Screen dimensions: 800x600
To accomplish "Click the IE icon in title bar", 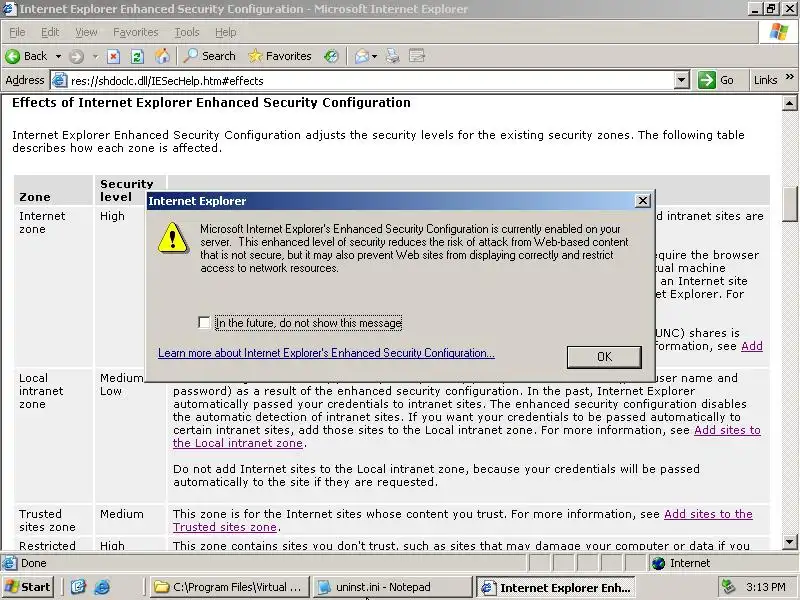I will click(x=9, y=9).
